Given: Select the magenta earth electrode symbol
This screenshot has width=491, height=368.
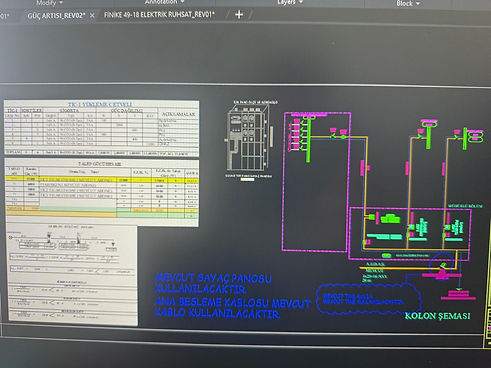Looking at the screenshot, I should [x=458, y=295].
